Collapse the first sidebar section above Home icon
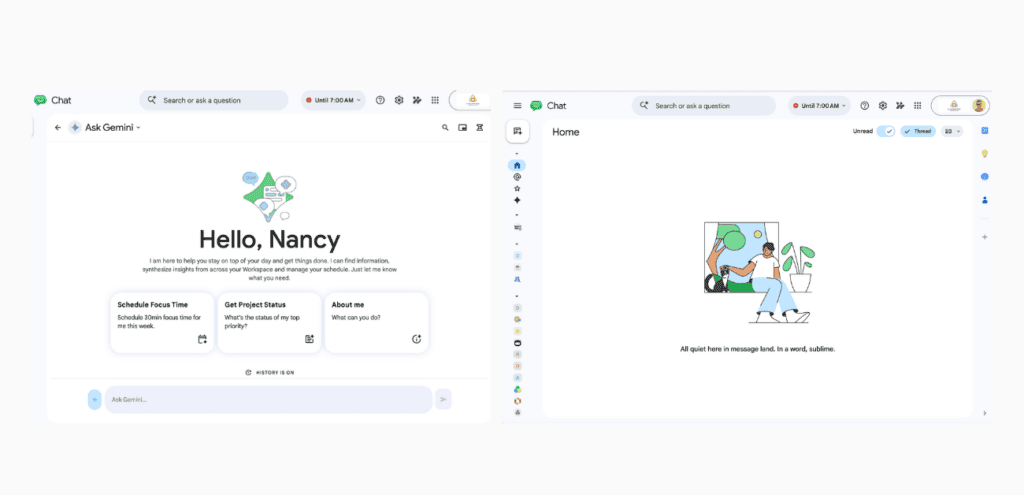Screen dimensions: 1024x495 coord(517,153)
